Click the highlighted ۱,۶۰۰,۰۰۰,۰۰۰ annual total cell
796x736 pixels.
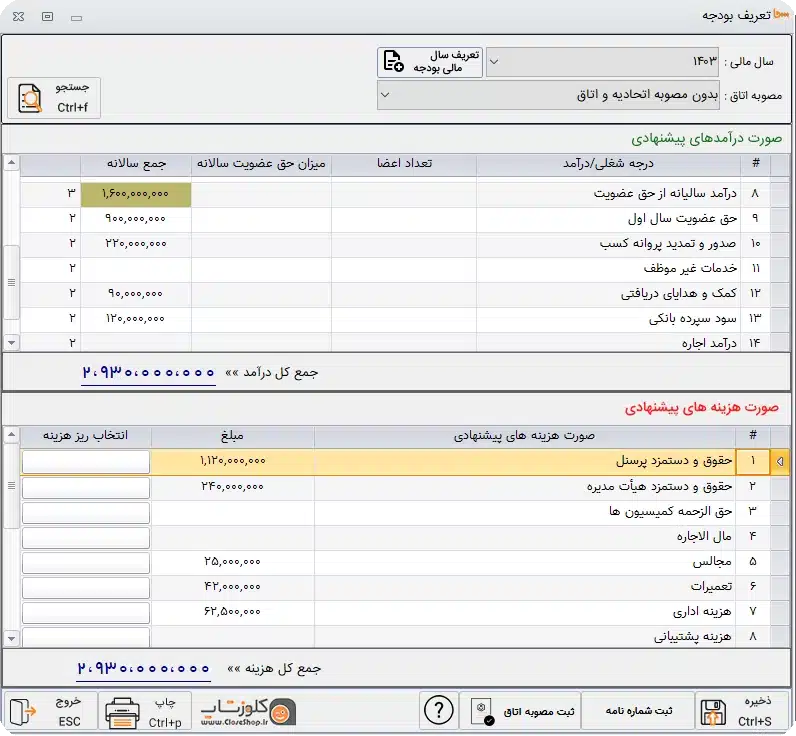pyautogui.click(x=136, y=194)
